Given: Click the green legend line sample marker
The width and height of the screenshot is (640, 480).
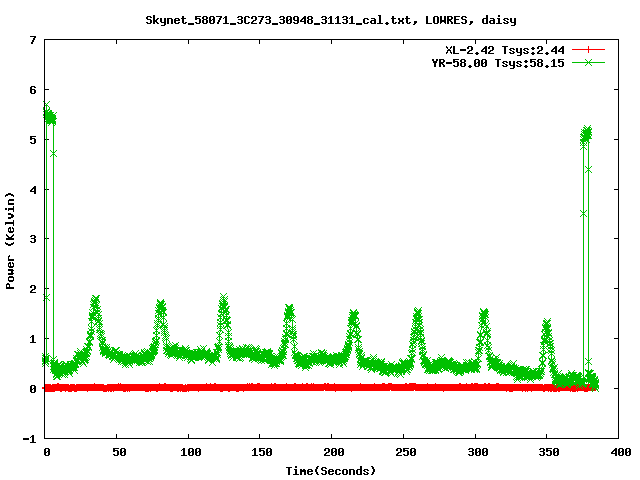Looking at the screenshot, I should click(x=588, y=62).
